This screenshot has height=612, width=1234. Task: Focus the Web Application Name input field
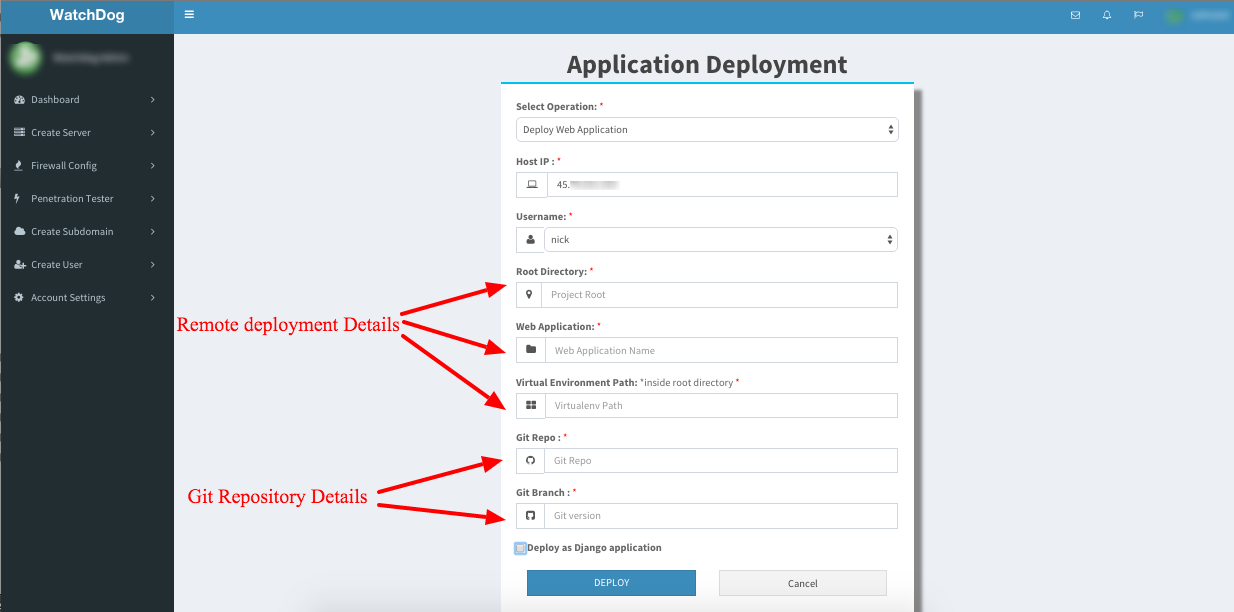tap(721, 350)
